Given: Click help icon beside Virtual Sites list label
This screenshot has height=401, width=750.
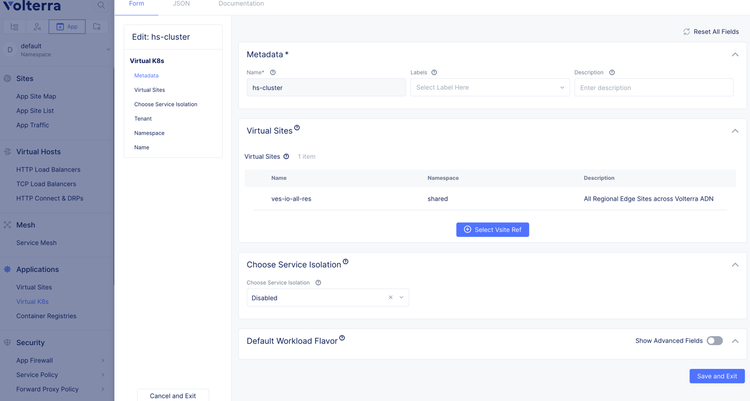Looking at the screenshot, I should pyautogui.click(x=286, y=156).
